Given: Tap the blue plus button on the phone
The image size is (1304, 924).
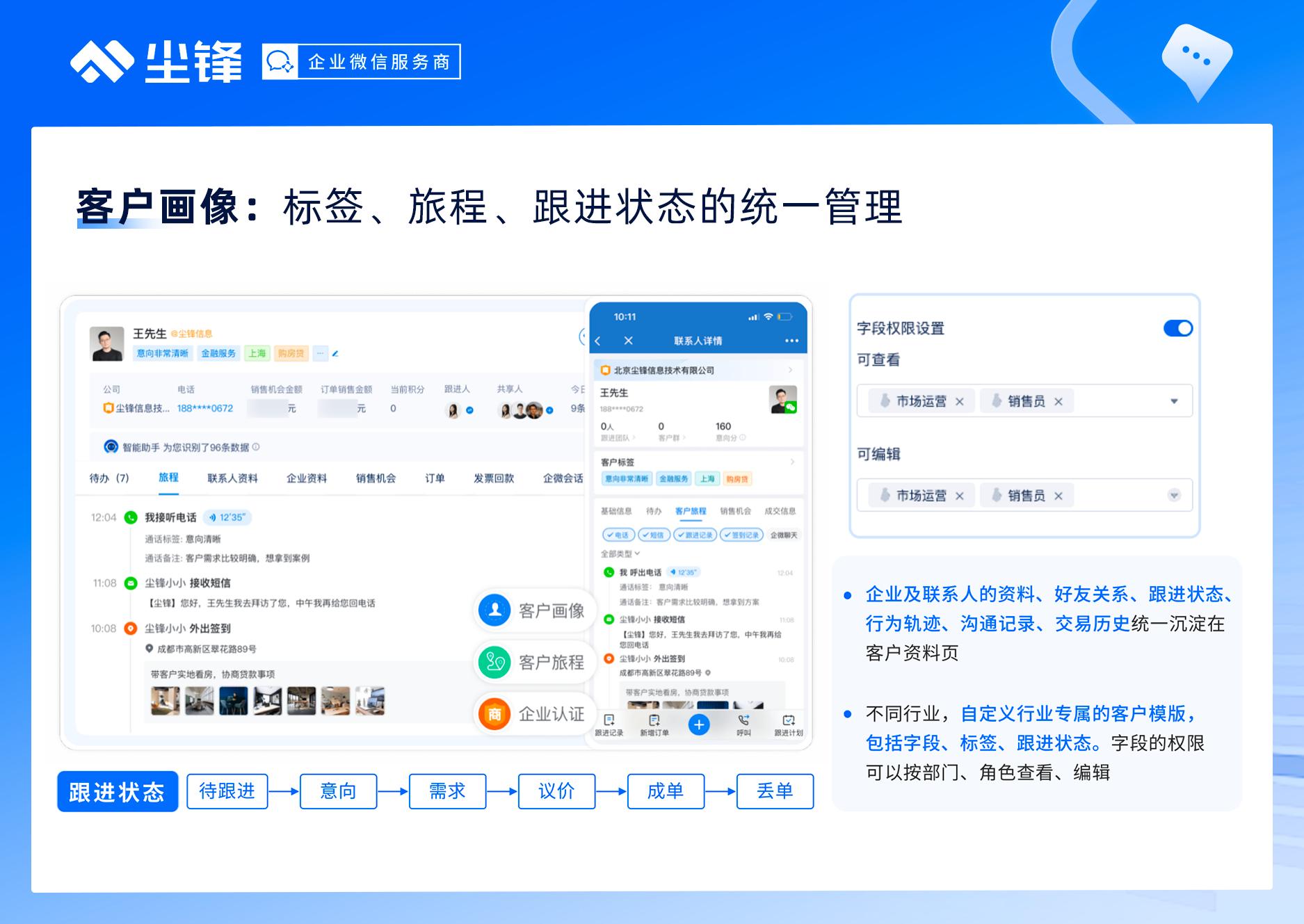Looking at the screenshot, I should [x=699, y=724].
